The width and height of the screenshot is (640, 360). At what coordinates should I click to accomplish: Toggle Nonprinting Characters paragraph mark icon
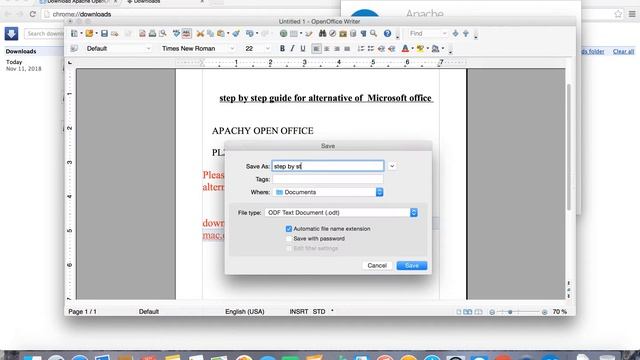click(363, 33)
